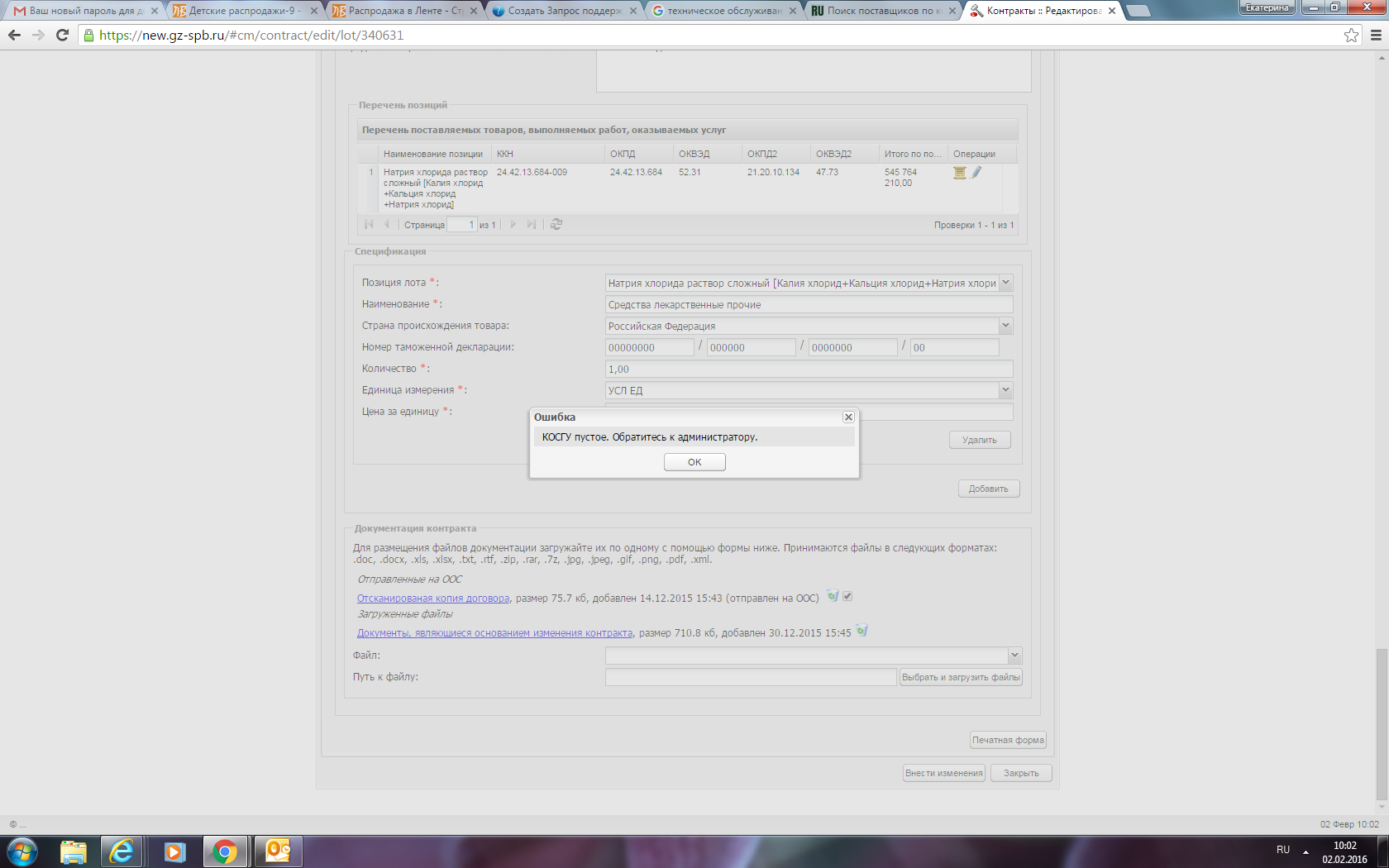Open the Отсканированая копия договора link
Viewport: 1389px width, 868px height.
pos(433,598)
